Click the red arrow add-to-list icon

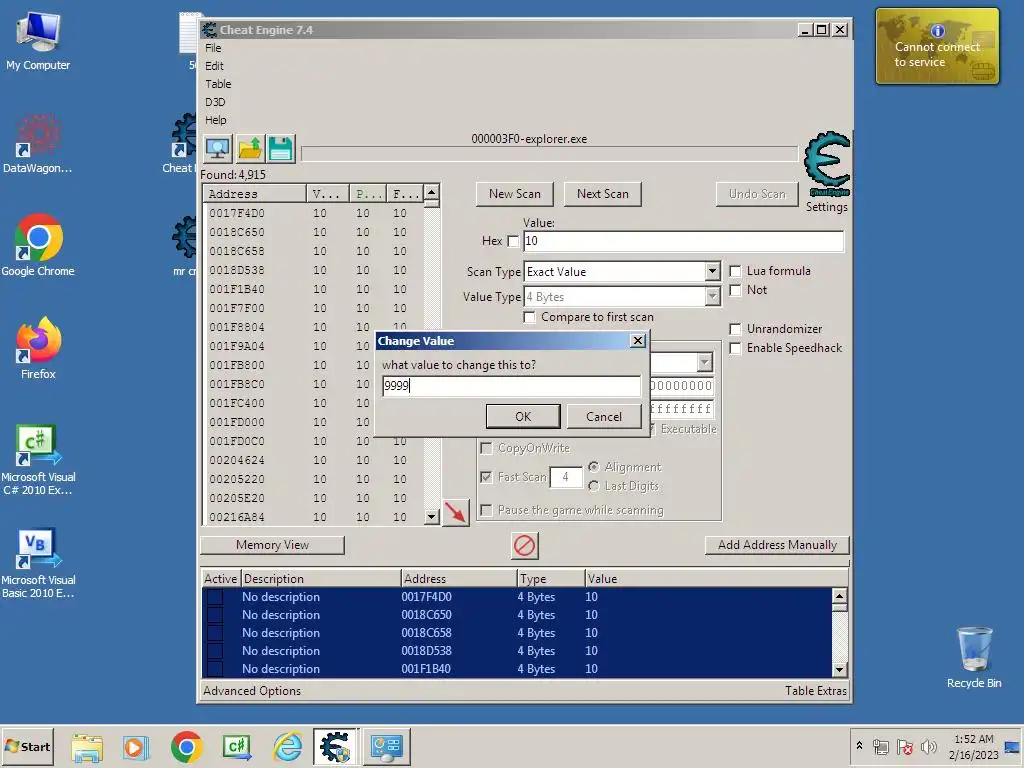(x=456, y=513)
